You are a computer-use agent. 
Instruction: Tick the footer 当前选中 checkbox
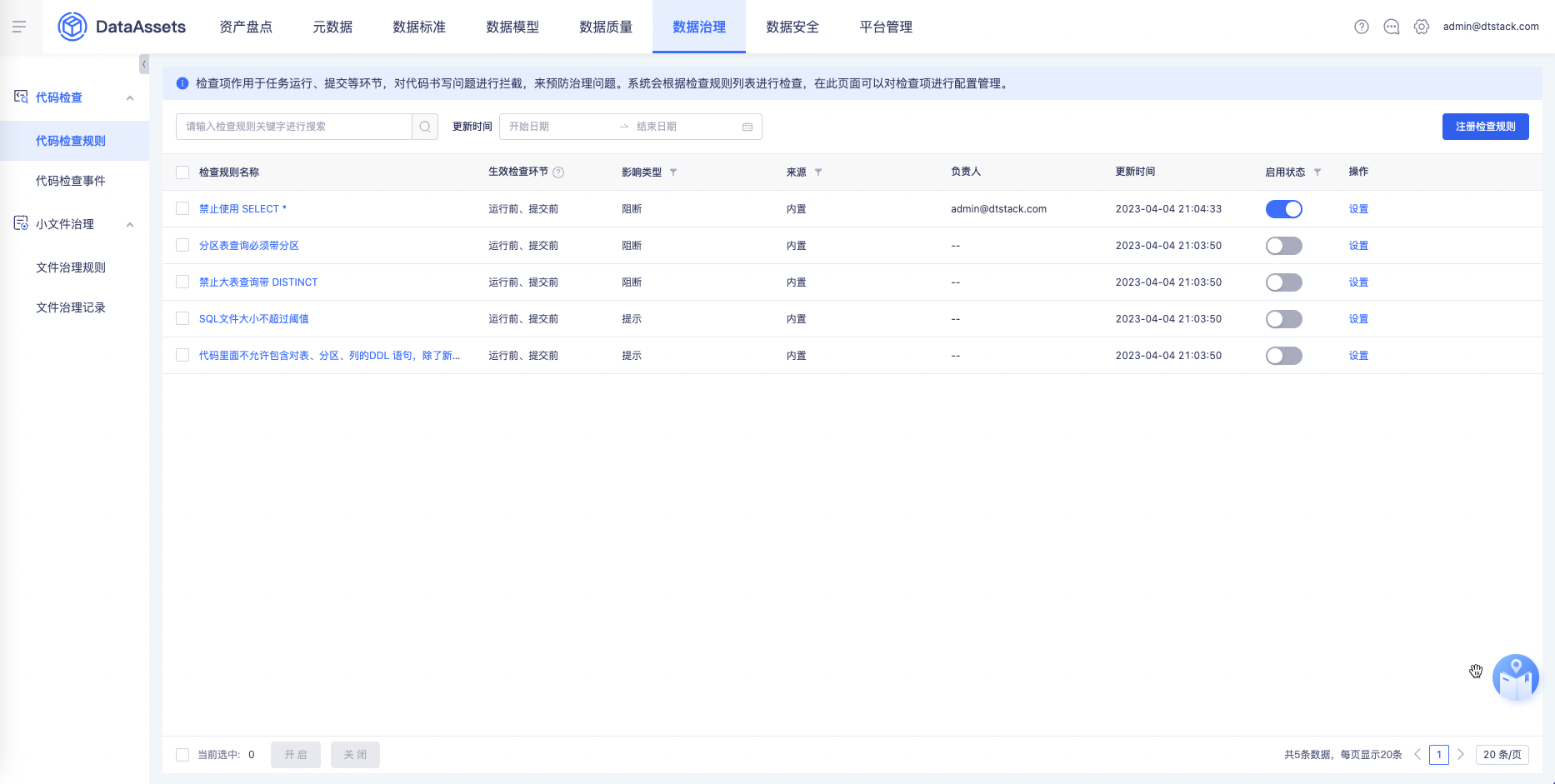[x=182, y=755]
